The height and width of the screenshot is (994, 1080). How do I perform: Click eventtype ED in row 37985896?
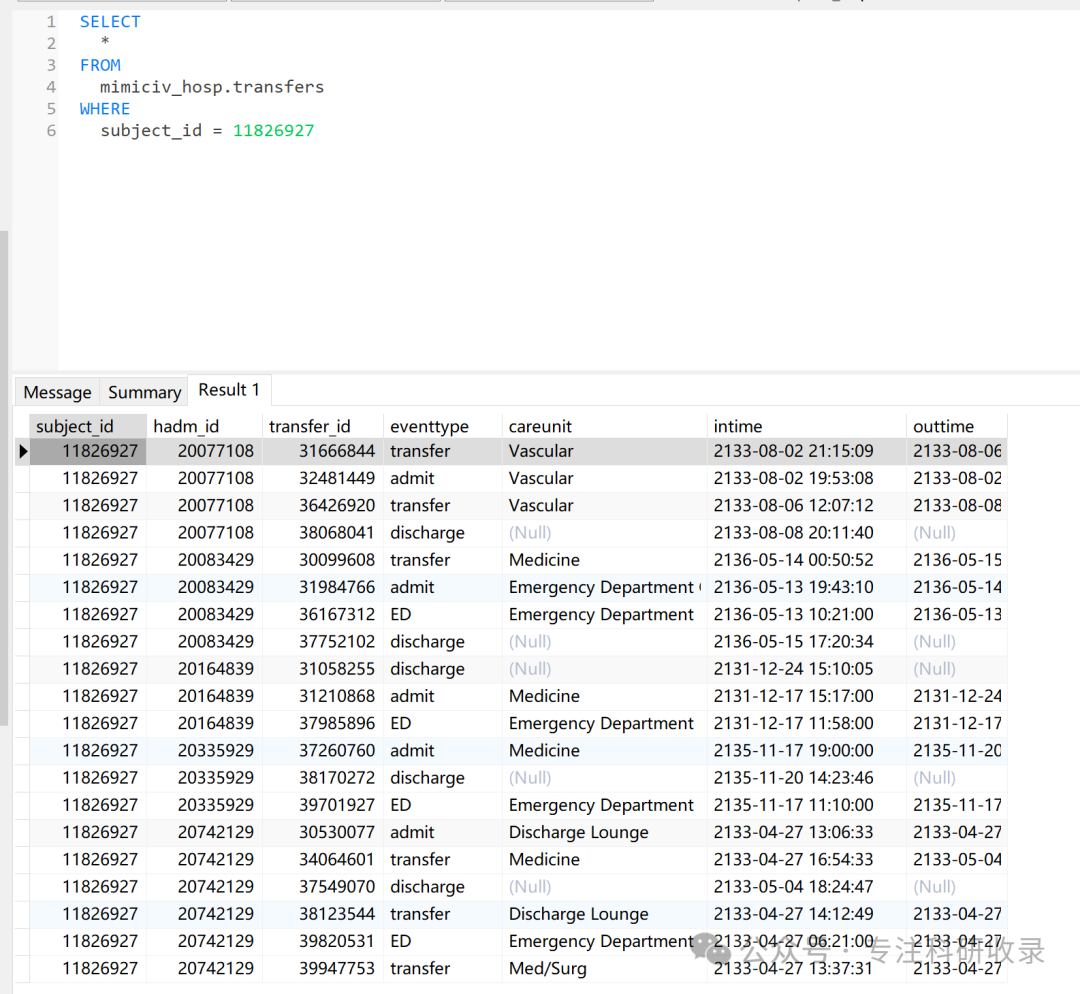[443, 723]
